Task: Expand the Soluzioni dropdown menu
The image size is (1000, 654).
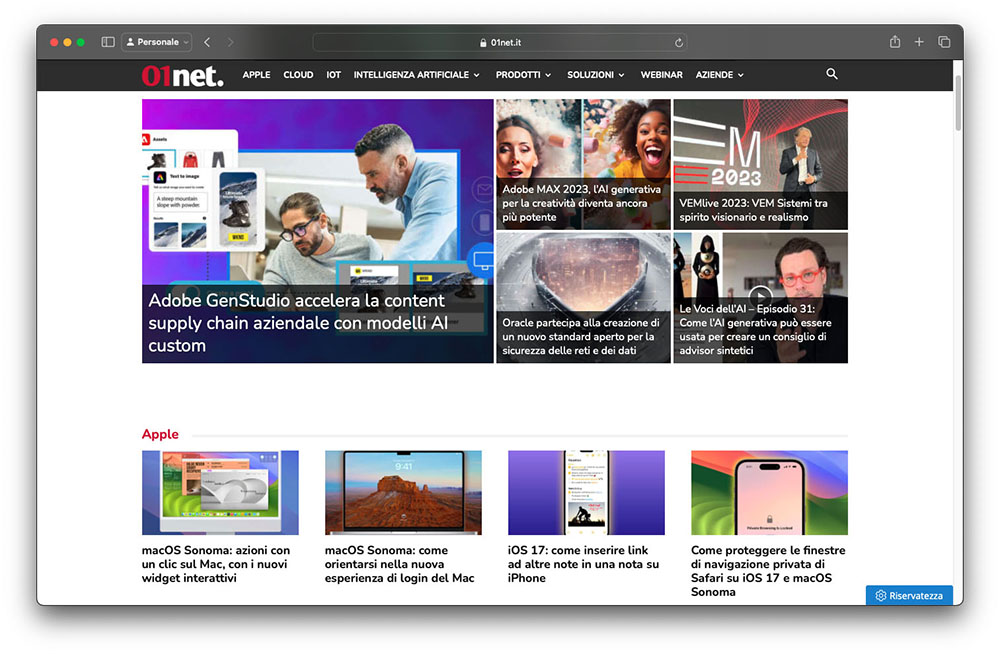Action: pyautogui.click(x=595, y=75)
